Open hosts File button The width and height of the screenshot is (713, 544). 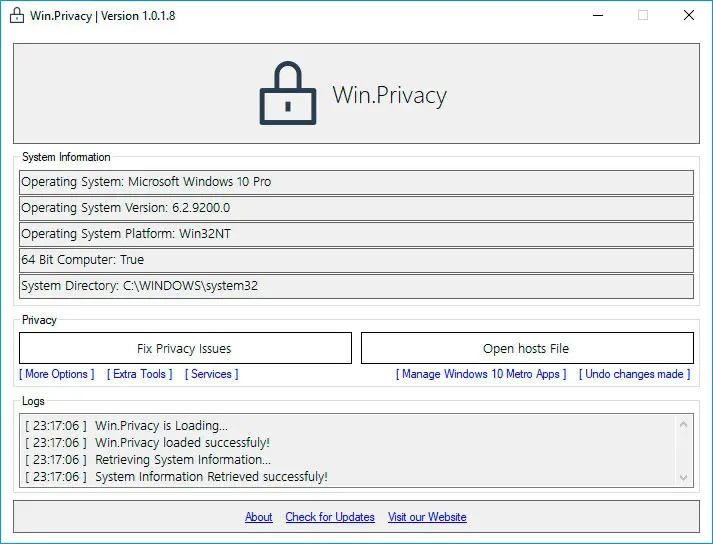527,348
